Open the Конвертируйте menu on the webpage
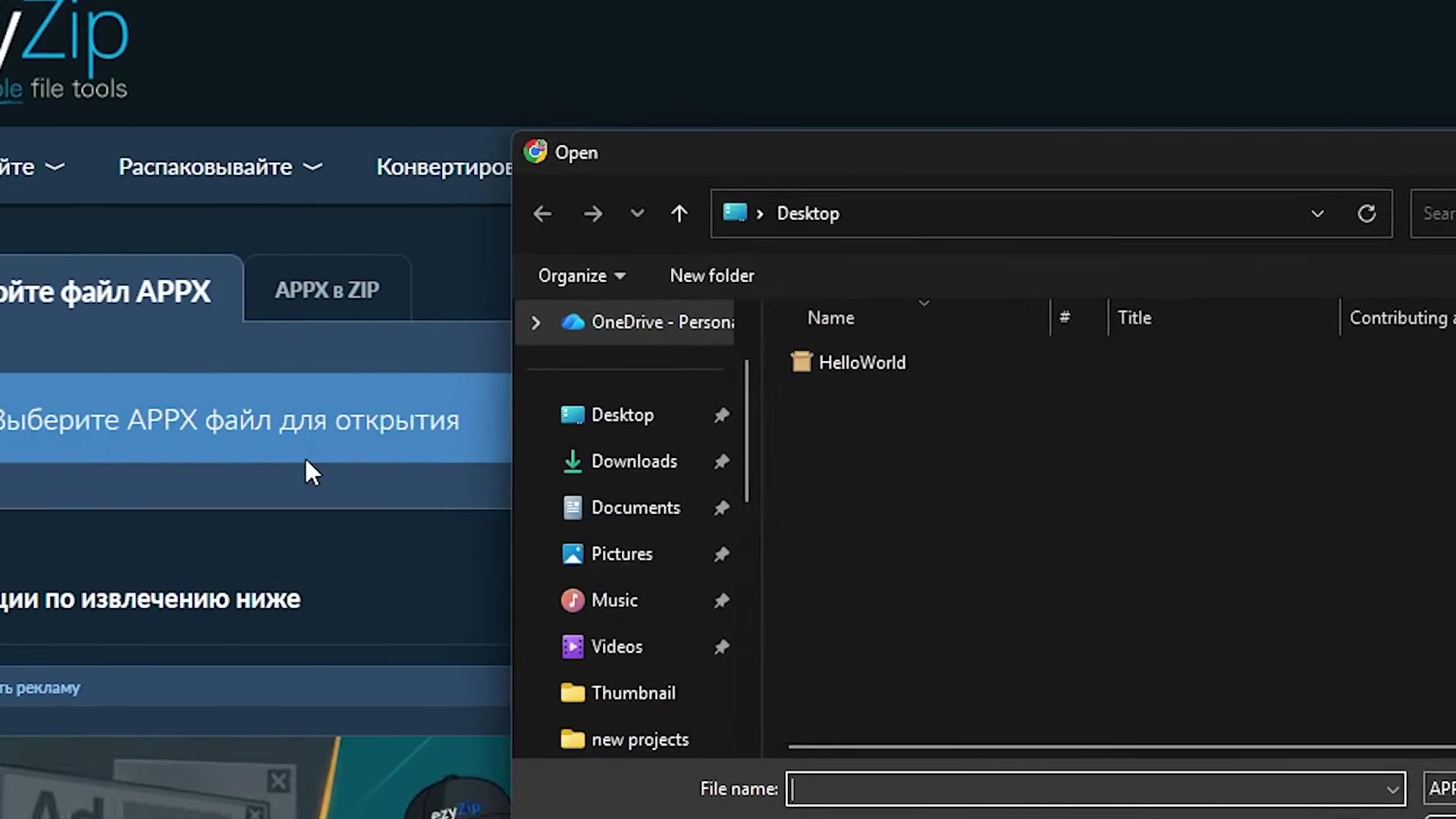Viewport: 1456px width, 819px height. tap(444, 167)
